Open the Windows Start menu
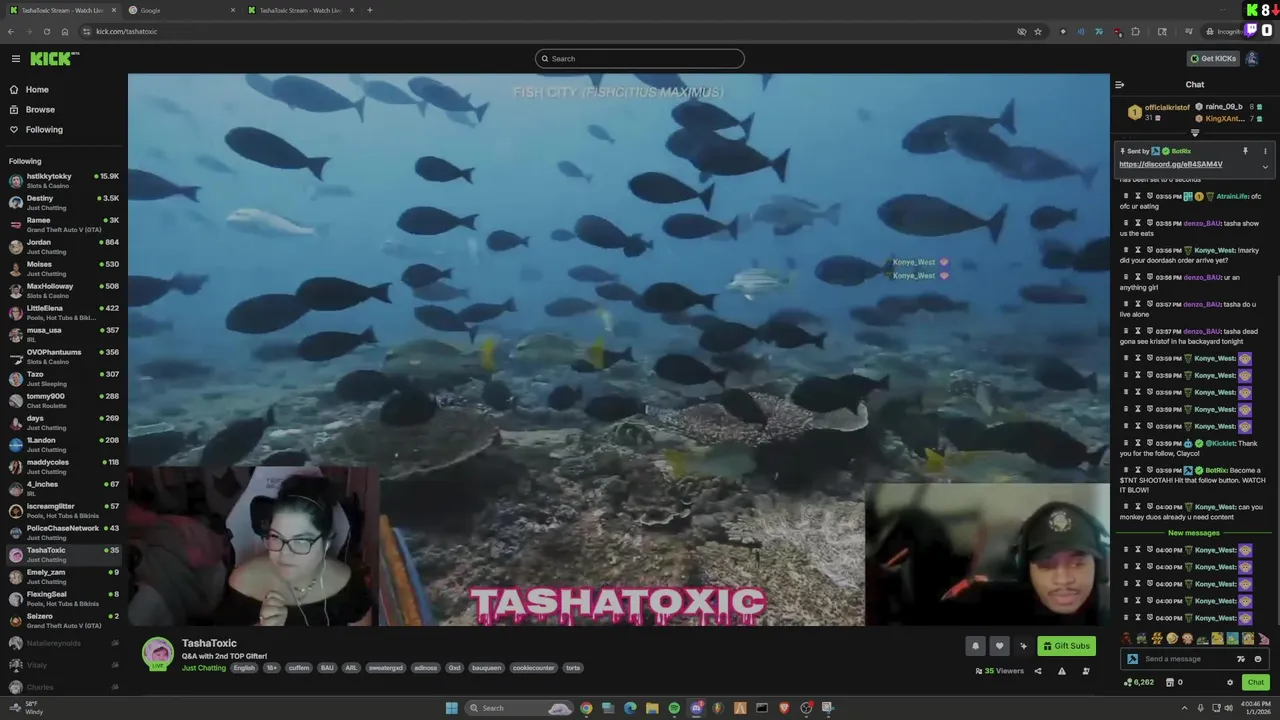 click(x=451, y=708)
